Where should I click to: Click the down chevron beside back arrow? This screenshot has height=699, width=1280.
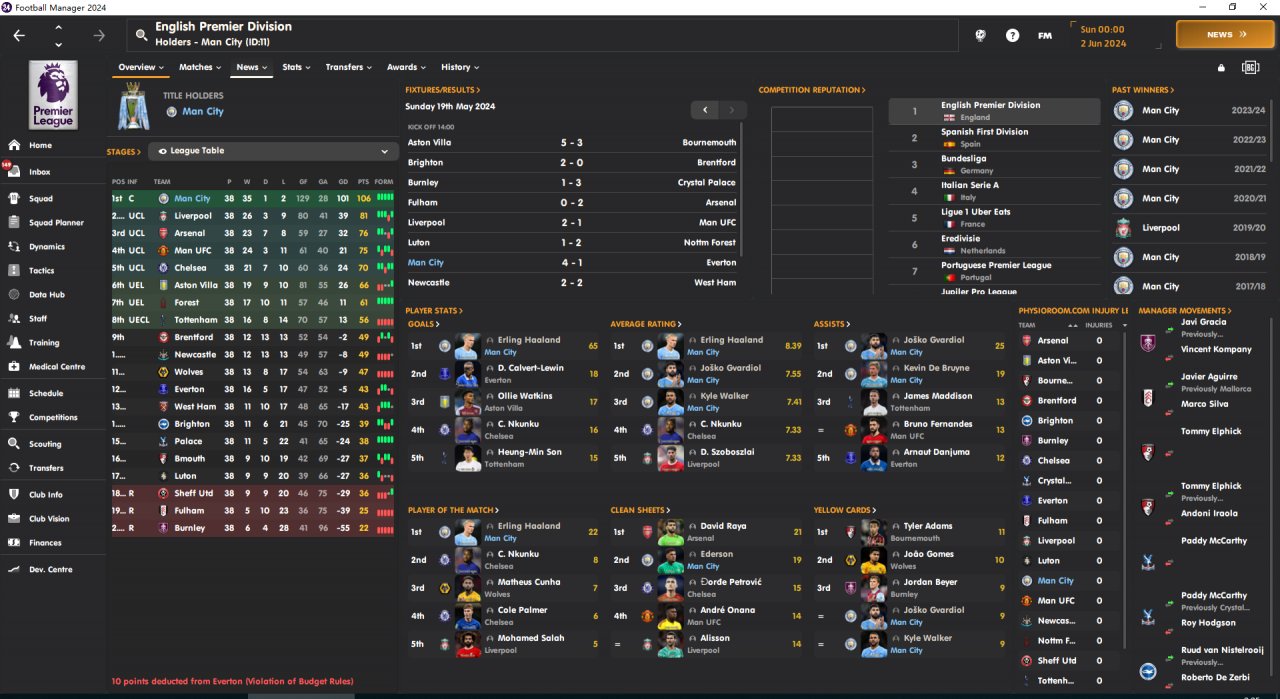(x=58, y=44)
